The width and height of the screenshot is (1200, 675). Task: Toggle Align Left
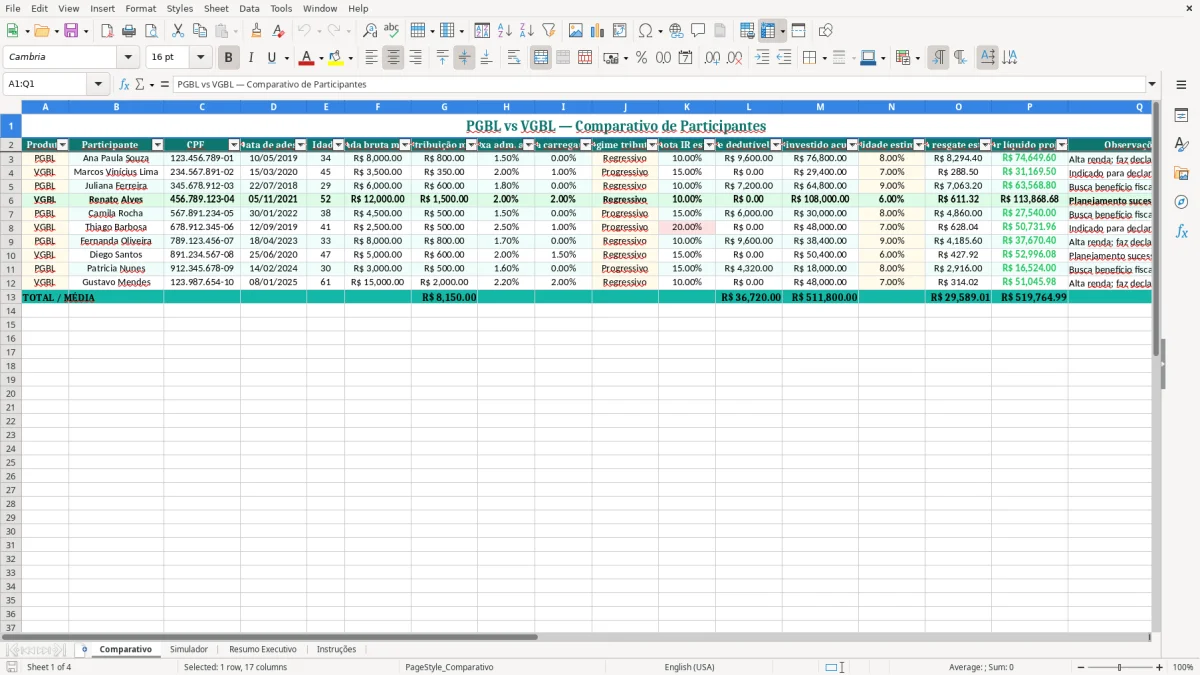pyautogui.click(x=371, y=58)
